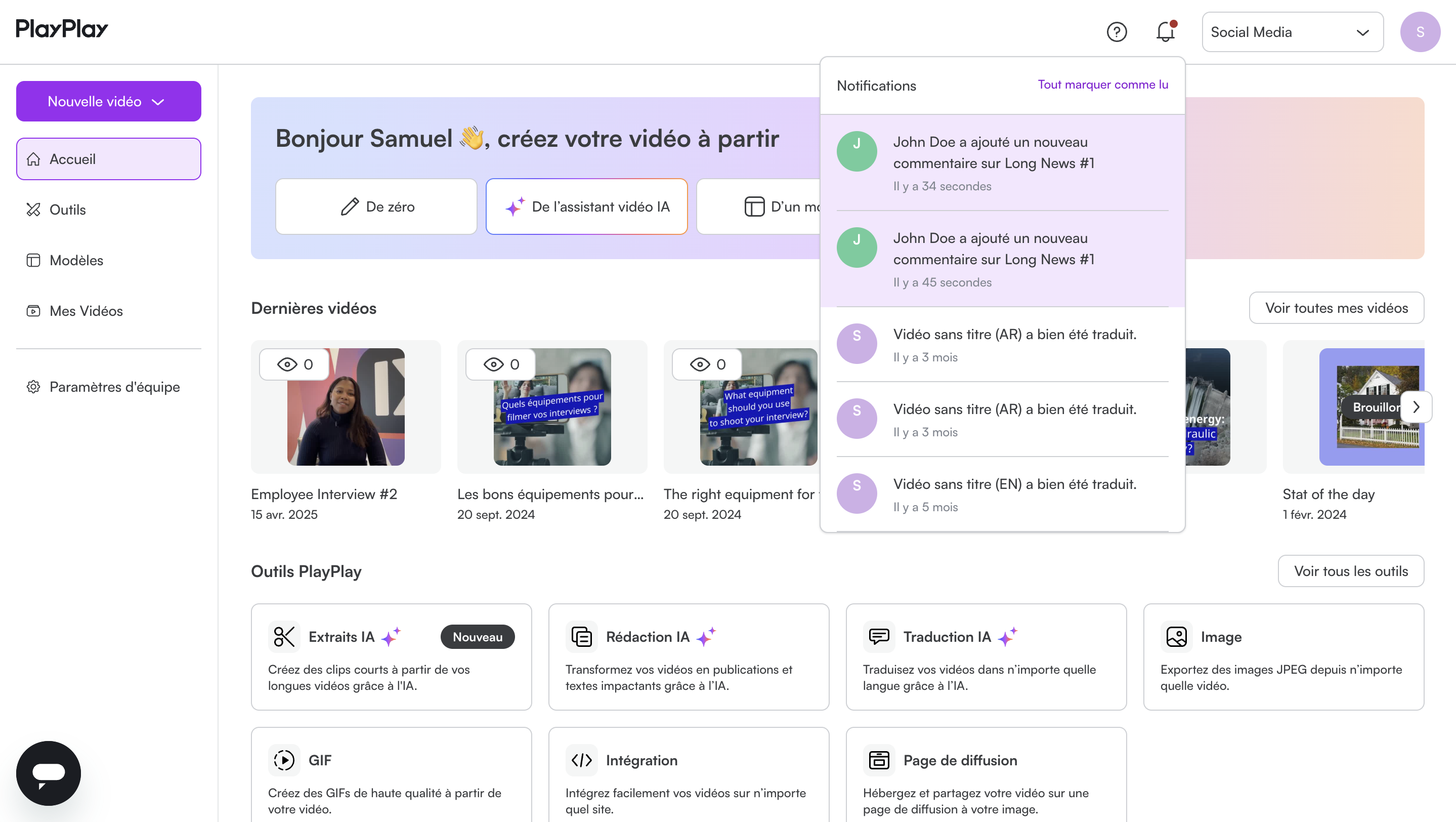Click the view count eye on Les bons équipements
Viewport: 1456px width, 822px height.
493,364
